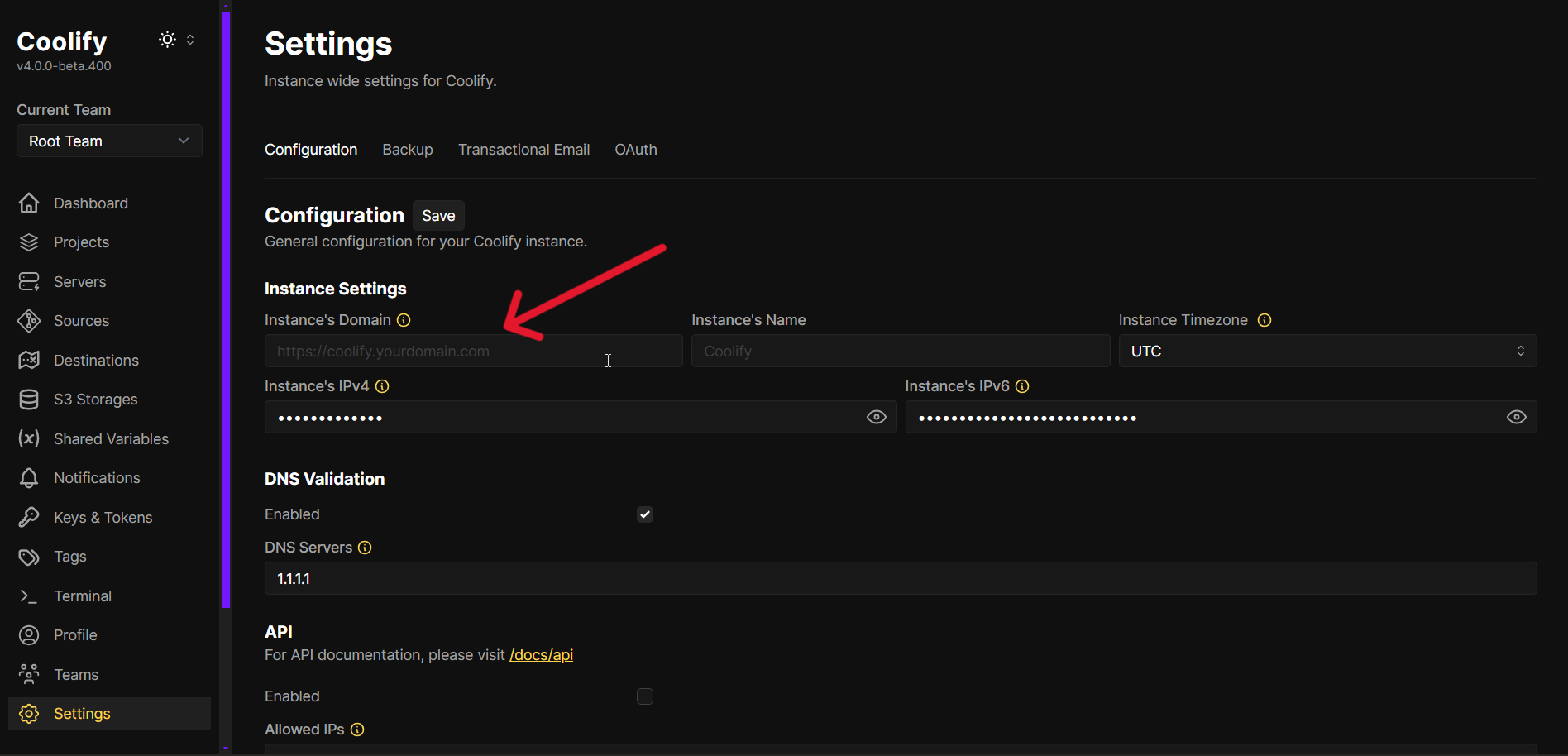
Task: Open the /docs/api link
Action: click(x=542, y=655)
